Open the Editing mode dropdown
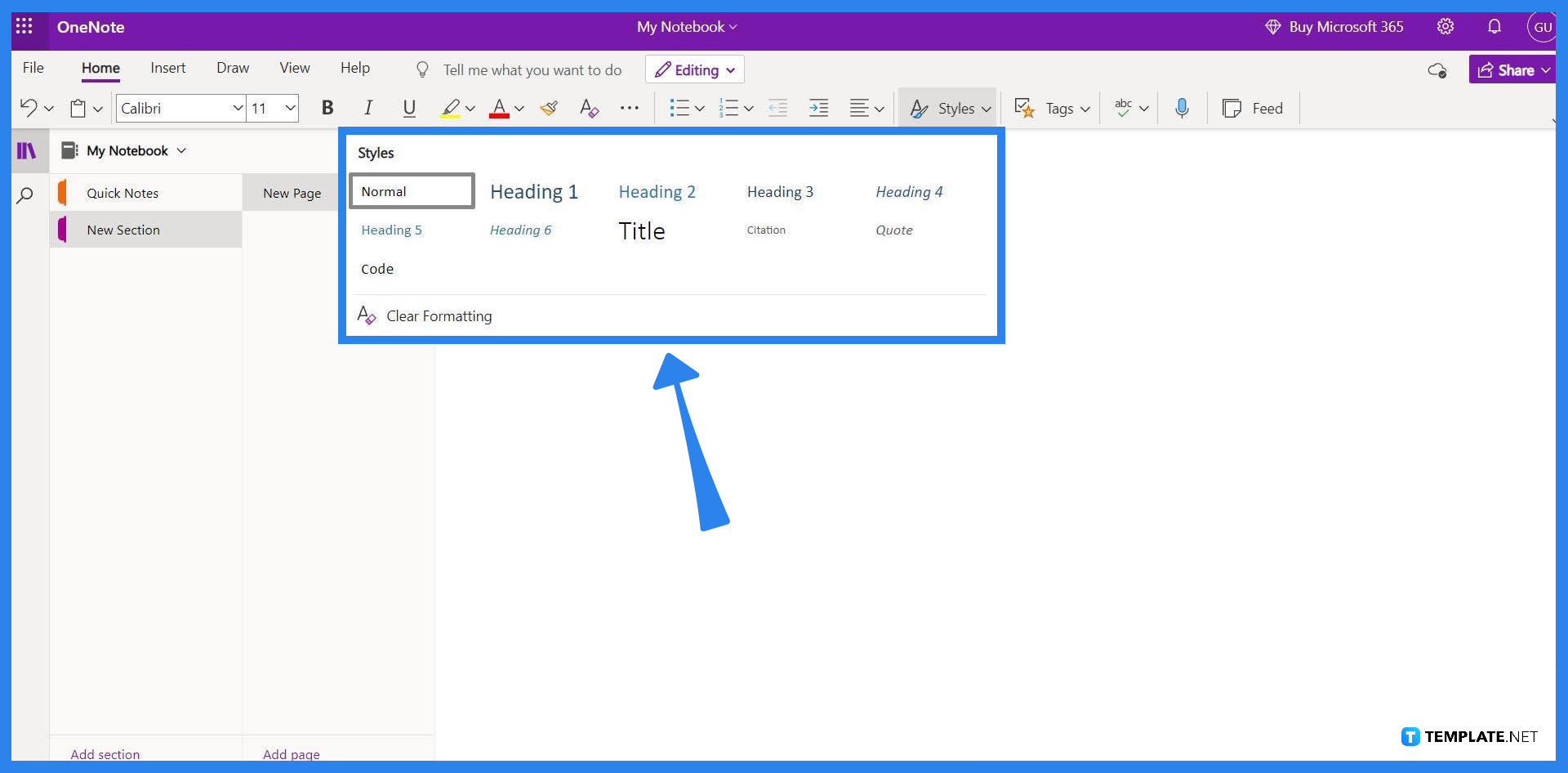The image size is (1568, 773). (694, 69)
